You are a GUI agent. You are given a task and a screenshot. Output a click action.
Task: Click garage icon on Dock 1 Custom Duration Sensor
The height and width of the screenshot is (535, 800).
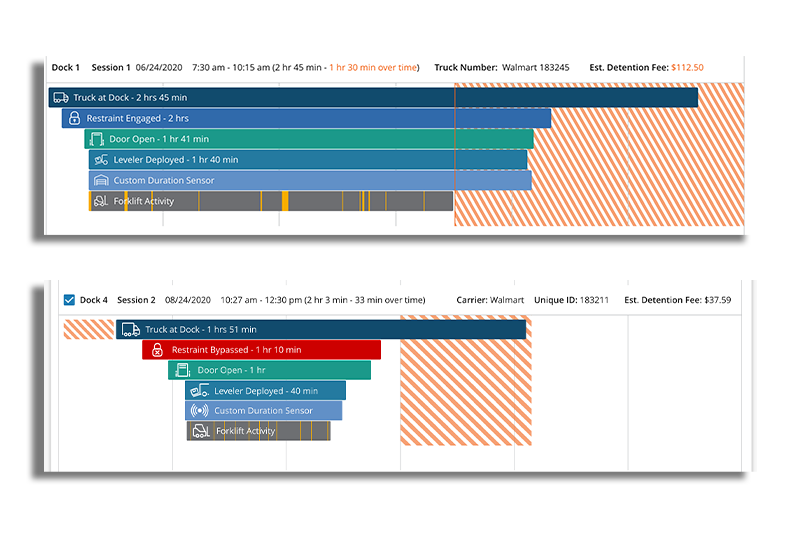[100, 181]
